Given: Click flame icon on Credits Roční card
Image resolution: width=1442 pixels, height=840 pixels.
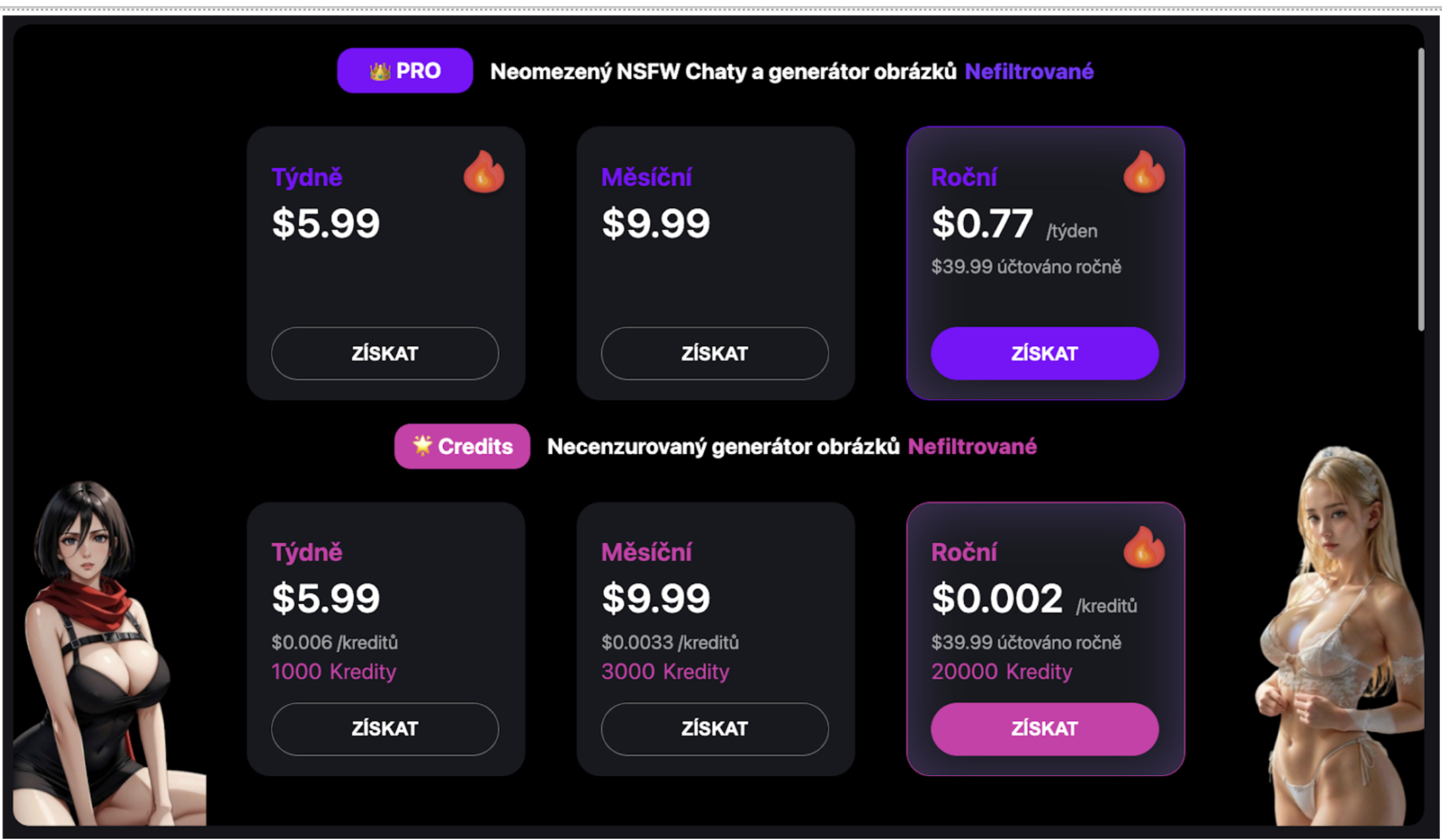Looking at the screenshot, I should click(x=1144, y=547).
